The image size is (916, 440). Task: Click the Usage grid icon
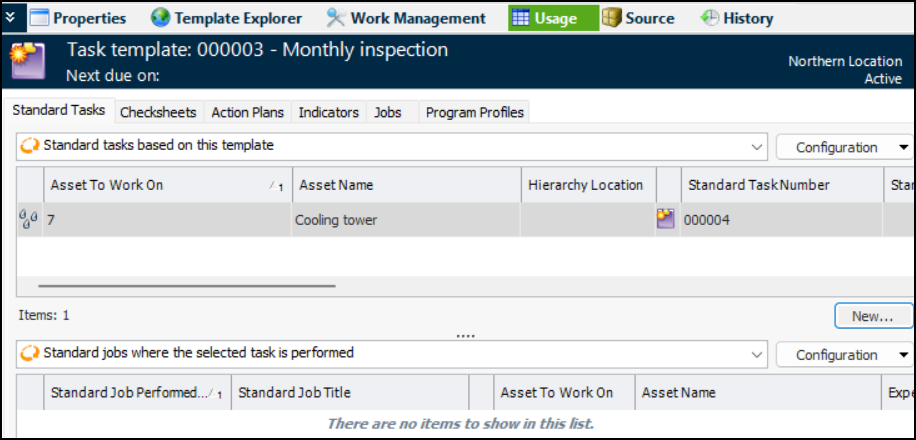[x=521, y=18]
